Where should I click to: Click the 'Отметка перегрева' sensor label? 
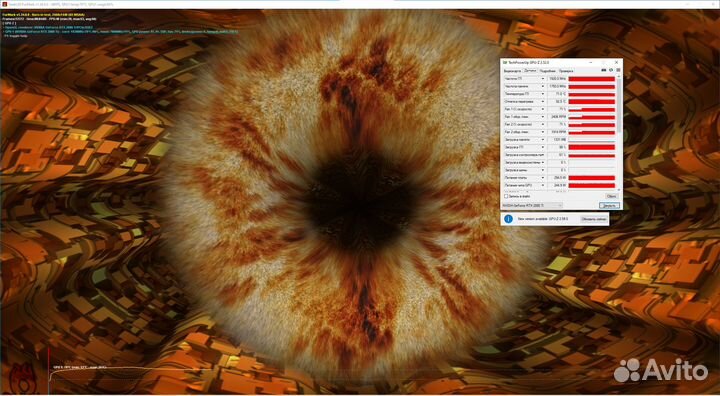click(519, 102)
